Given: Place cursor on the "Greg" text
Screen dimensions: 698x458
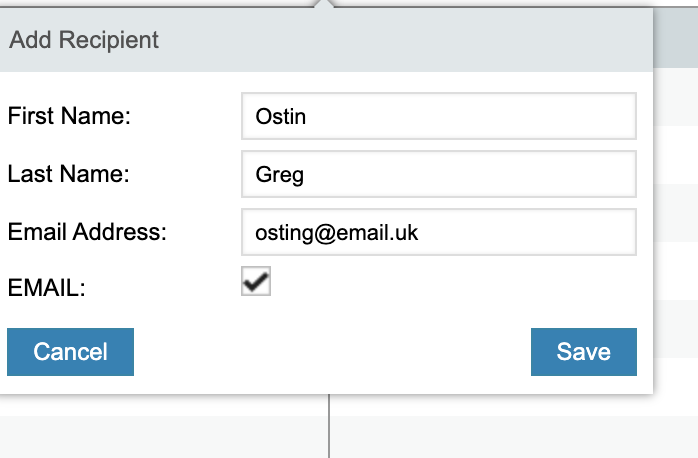Looking at the screenshot, I should click(280, 175).
